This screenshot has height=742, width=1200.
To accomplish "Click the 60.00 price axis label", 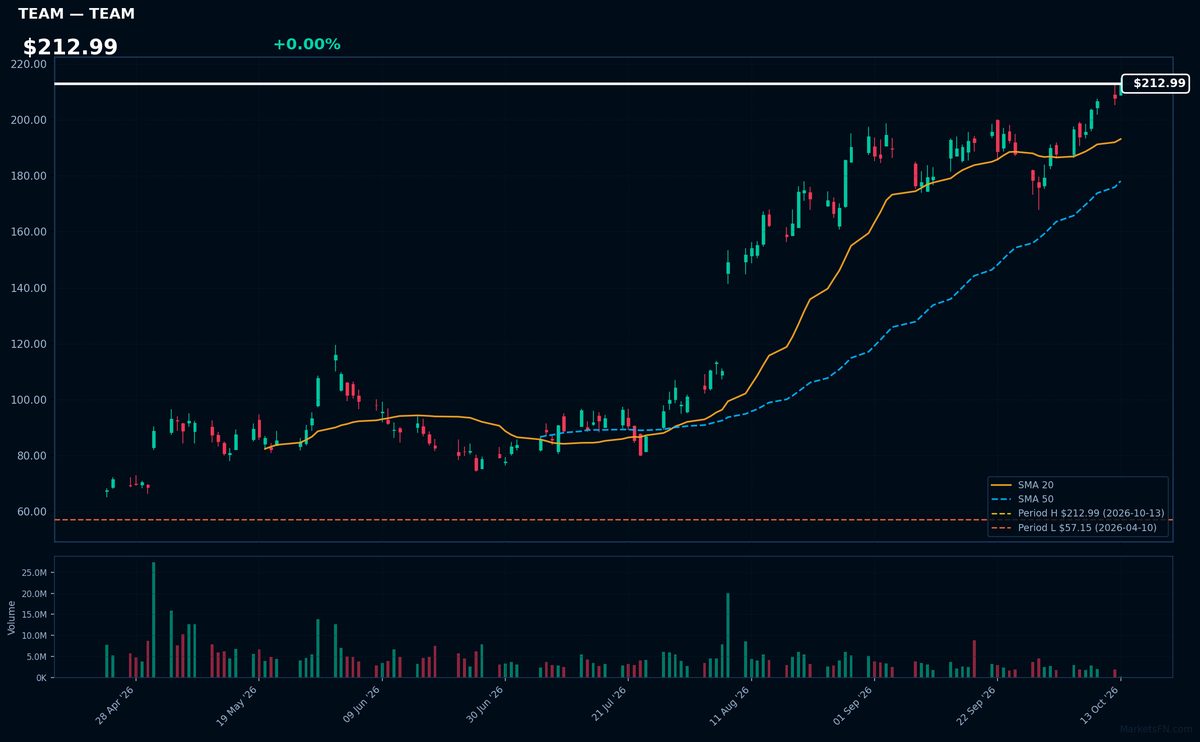I will point(32,512).
